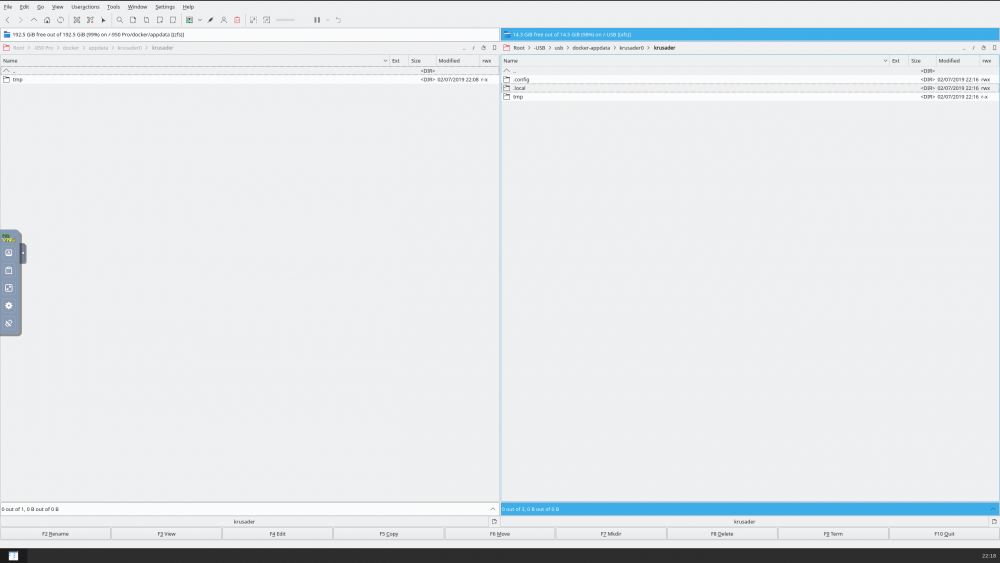This screenshot has height=563, width=1000.
Task: Click the '..' parent entry in the right panel
Action: coord(750,71)
